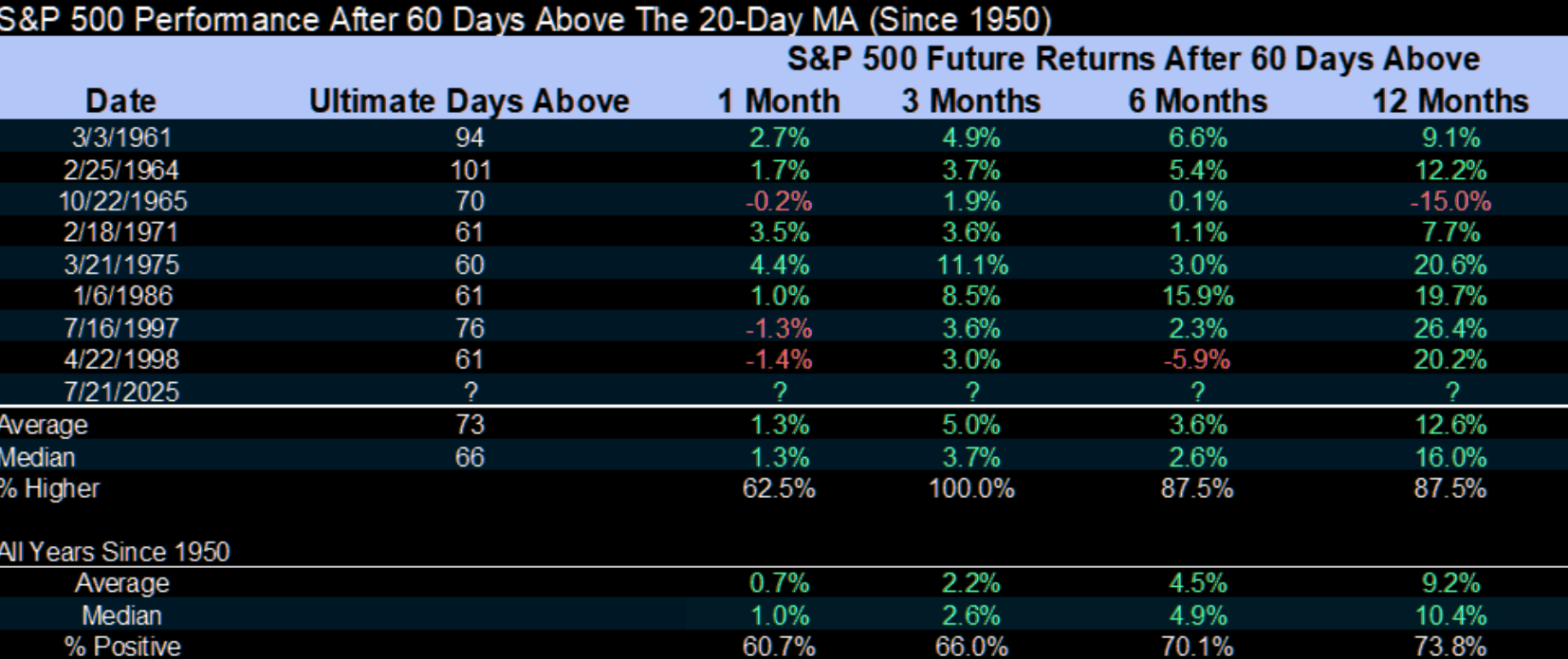
Task: Select the 15.9% six-month return cell
Action: (1197, 296)
